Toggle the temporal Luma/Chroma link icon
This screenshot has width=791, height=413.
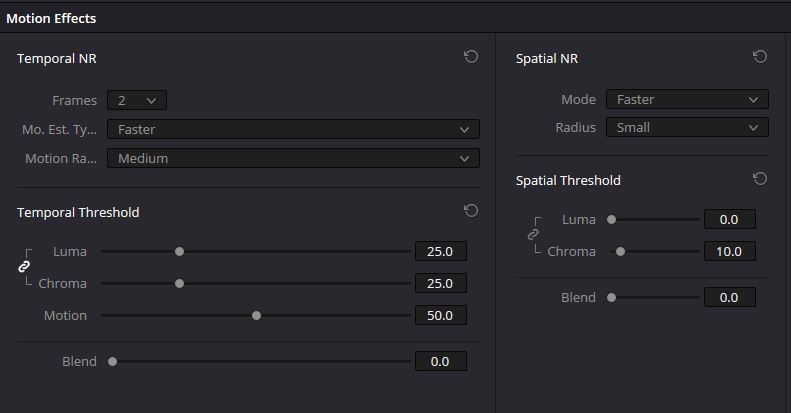(24, 267)
